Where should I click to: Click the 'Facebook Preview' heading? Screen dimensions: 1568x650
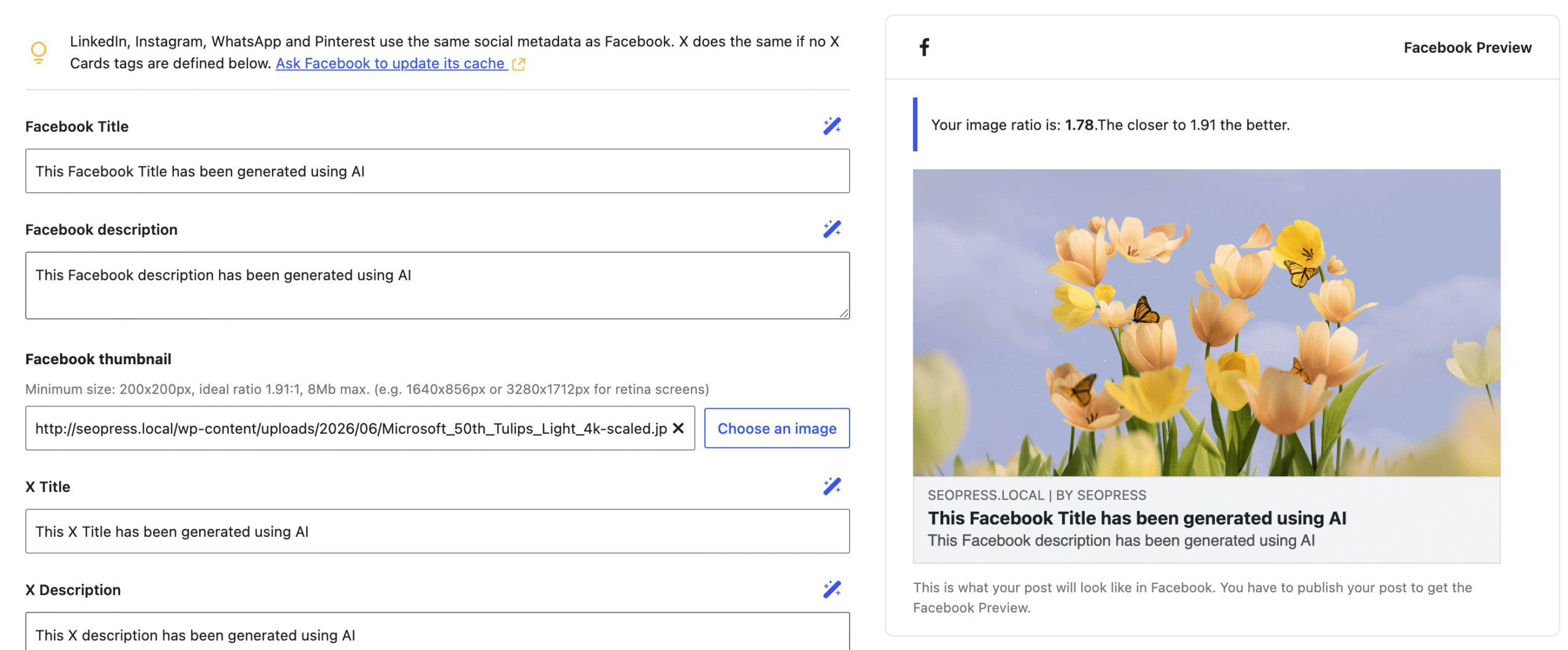(1467, 48)
